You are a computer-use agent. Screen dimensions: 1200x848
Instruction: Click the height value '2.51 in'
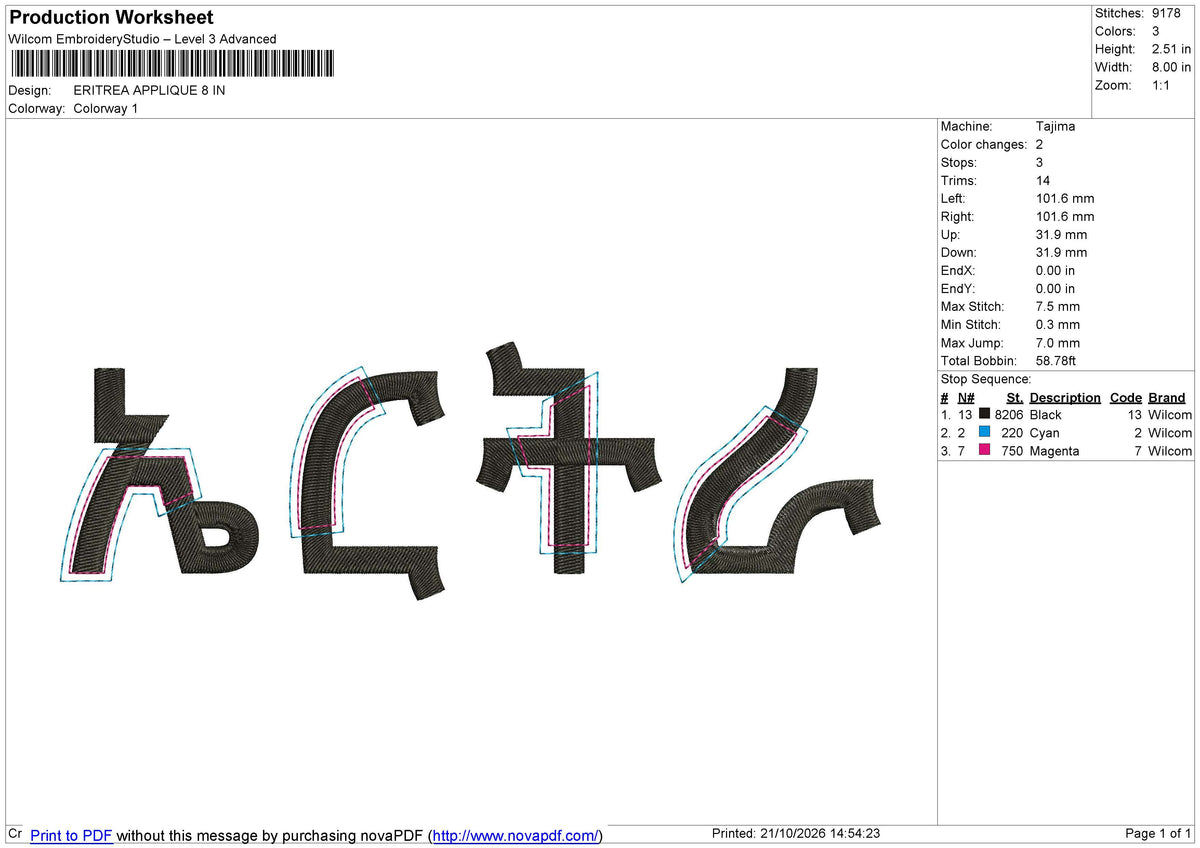[x=1171, y=49]
